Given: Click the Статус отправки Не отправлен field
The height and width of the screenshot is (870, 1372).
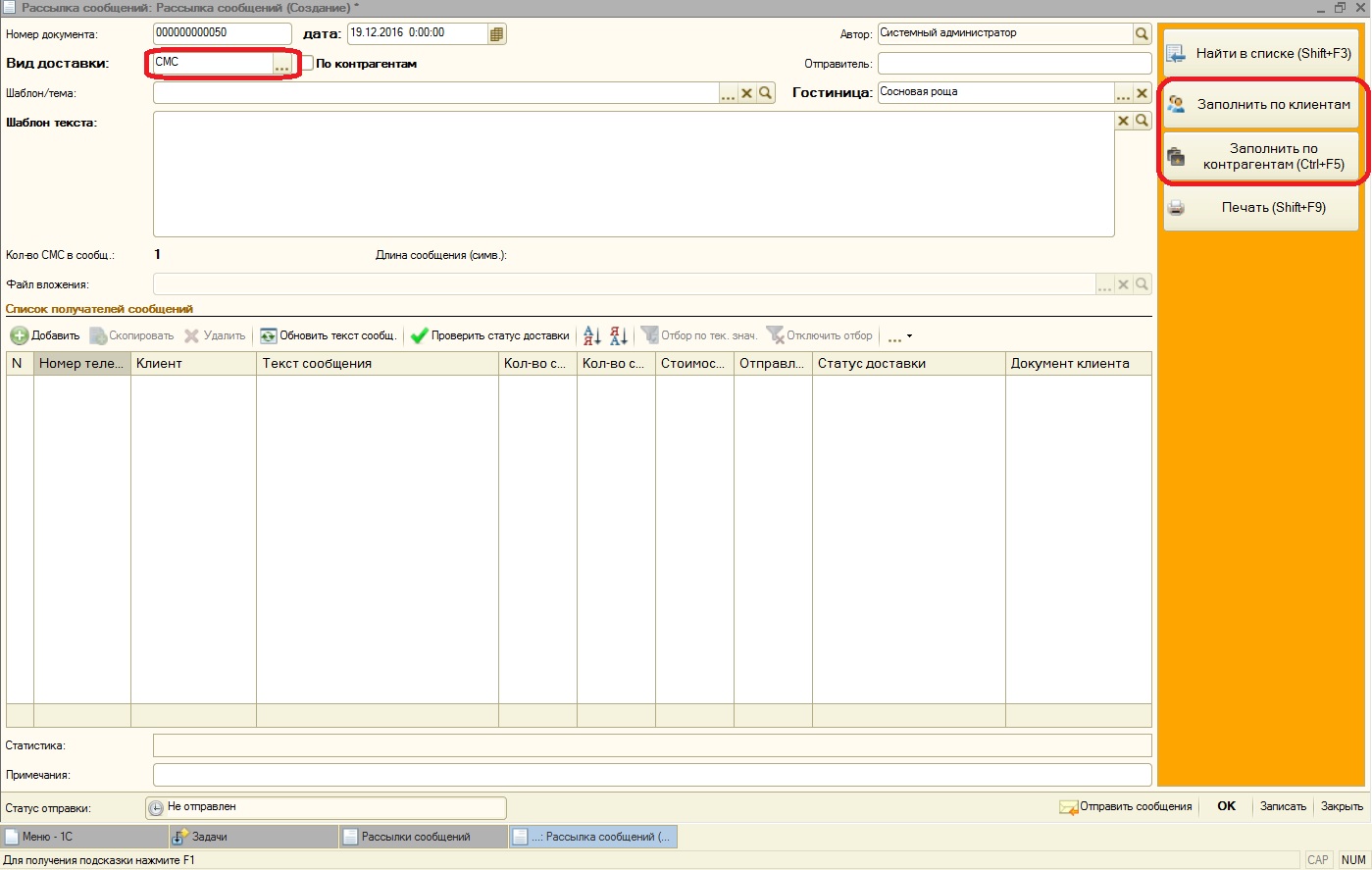Looking at the screenshot, I should pyautogui.click(x=326, y=807).
